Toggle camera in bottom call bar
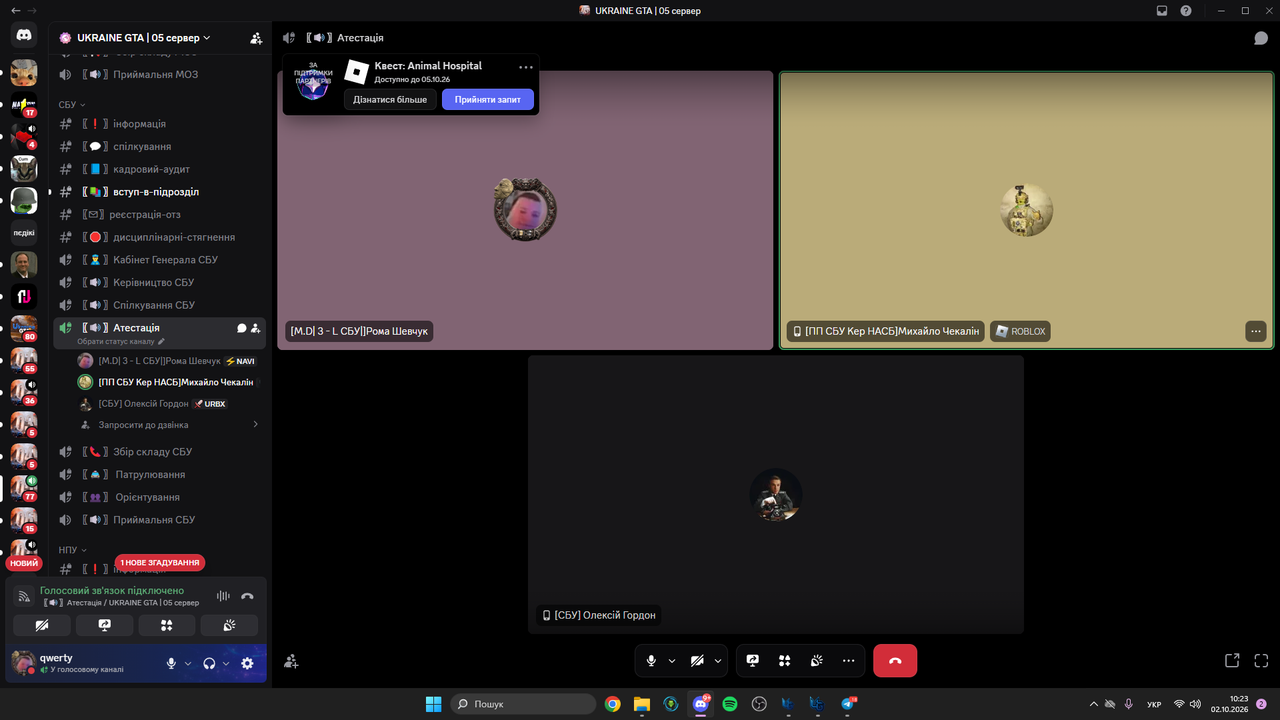The image size is (1280, 720). pos(697,661)
